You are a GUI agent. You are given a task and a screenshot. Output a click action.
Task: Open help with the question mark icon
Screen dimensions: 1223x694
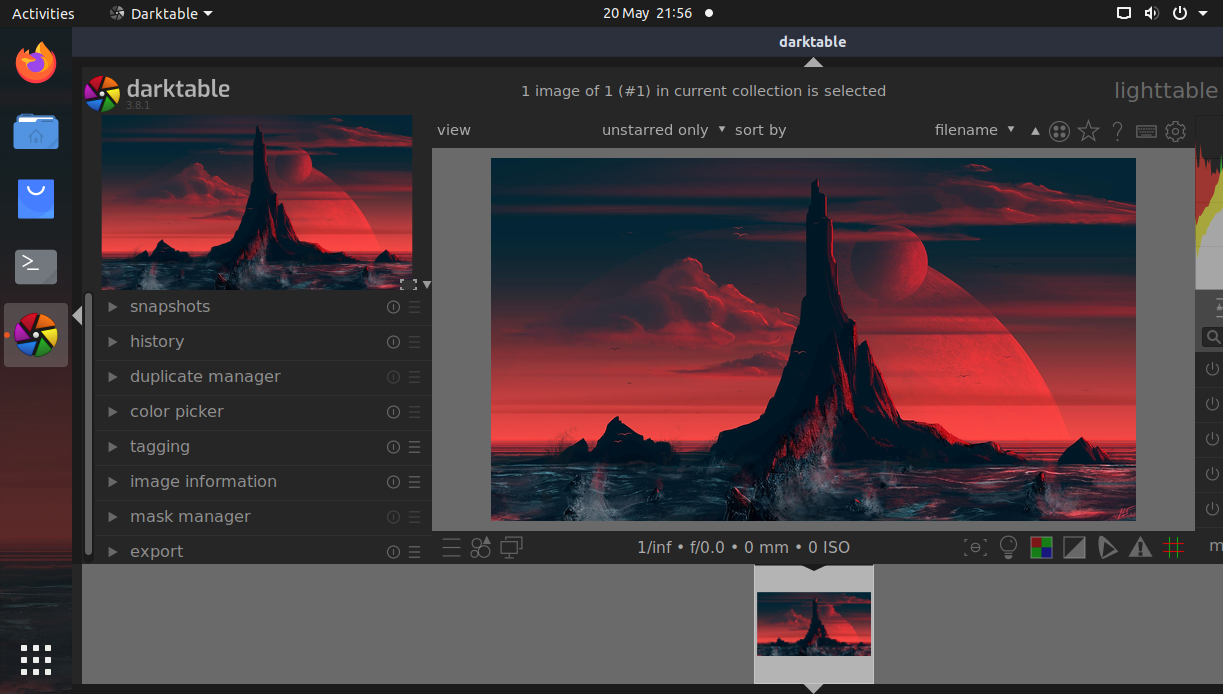(x=1117, y=130)
